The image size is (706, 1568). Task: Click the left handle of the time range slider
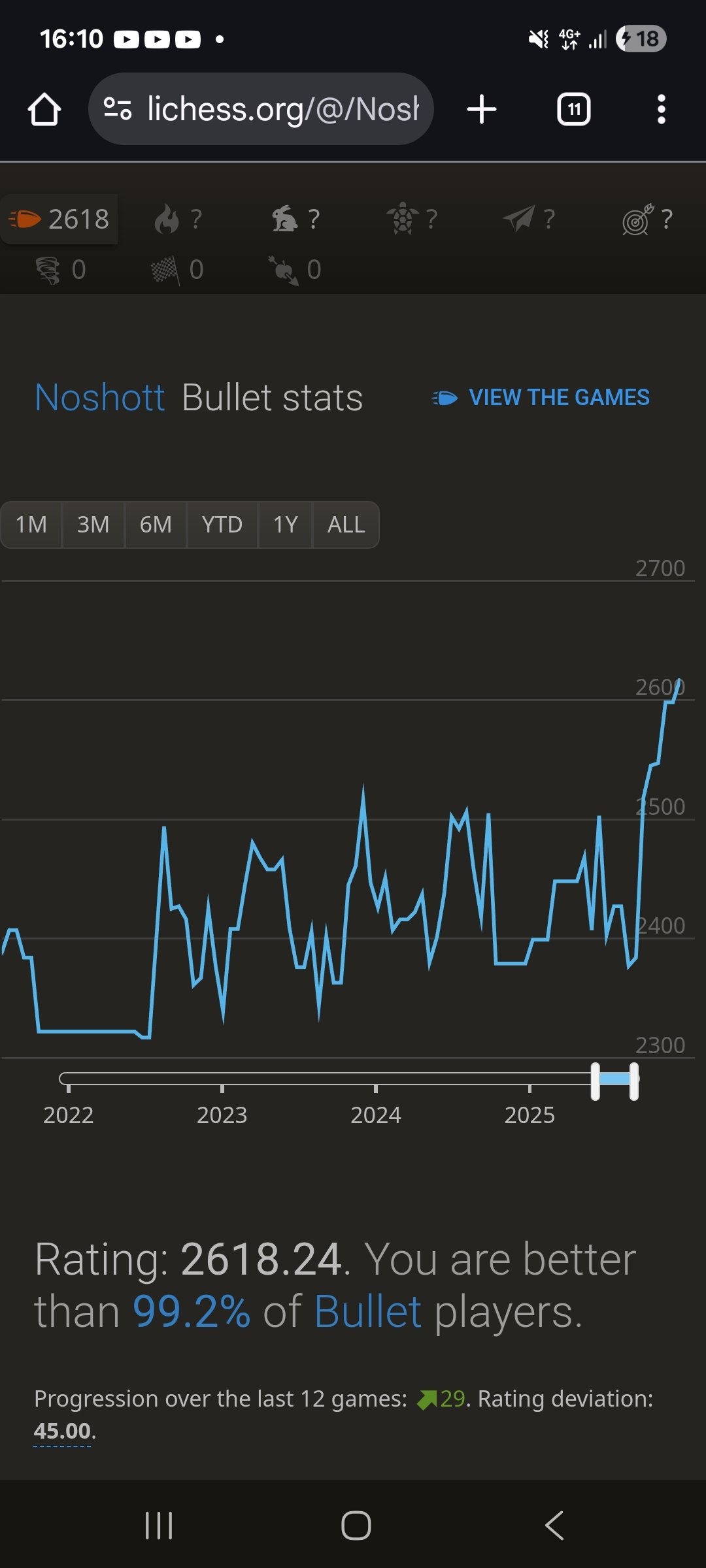[x=595, y=1081]
